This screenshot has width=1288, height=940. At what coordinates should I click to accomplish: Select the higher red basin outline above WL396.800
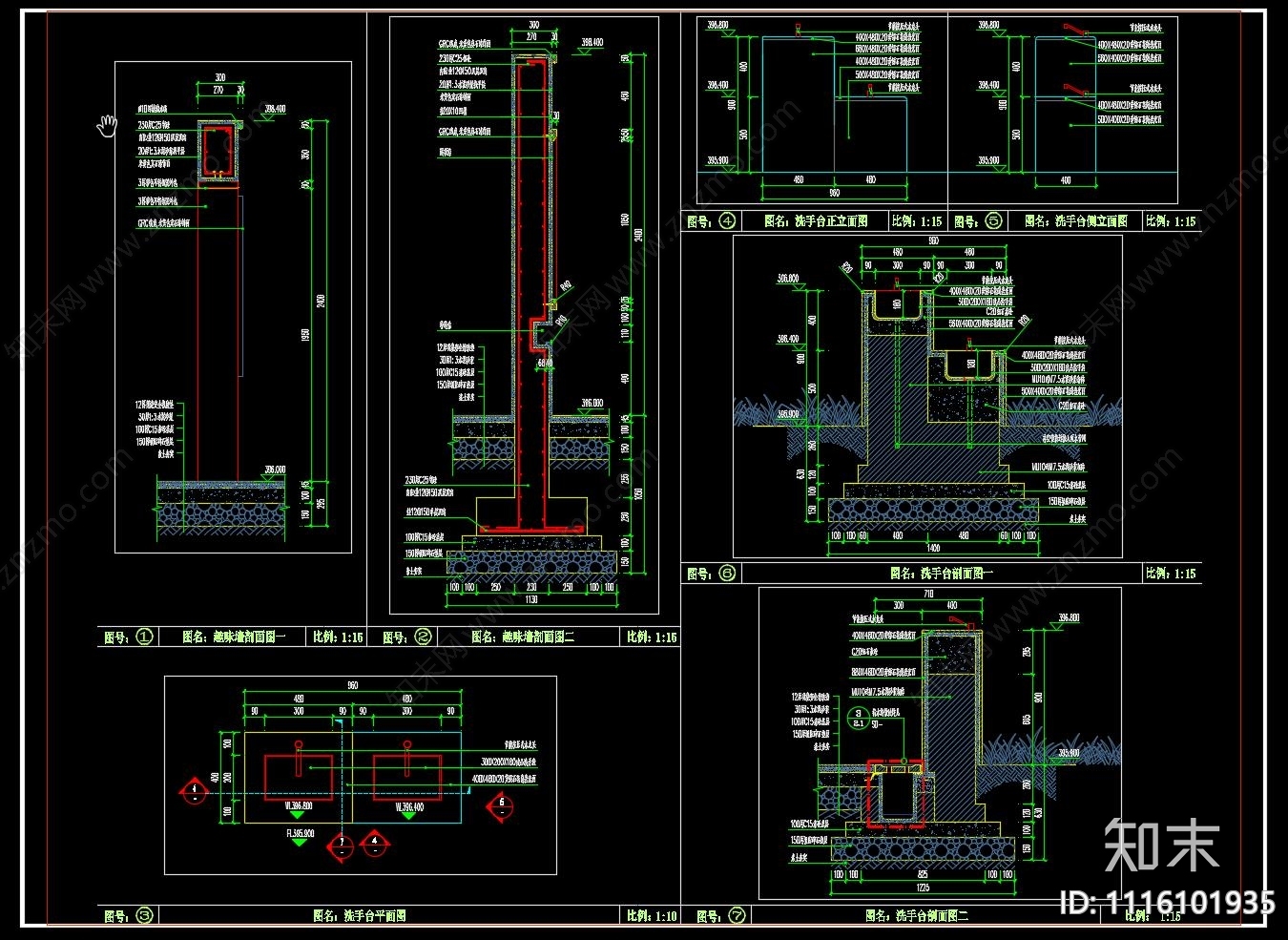tap(299, 777)
